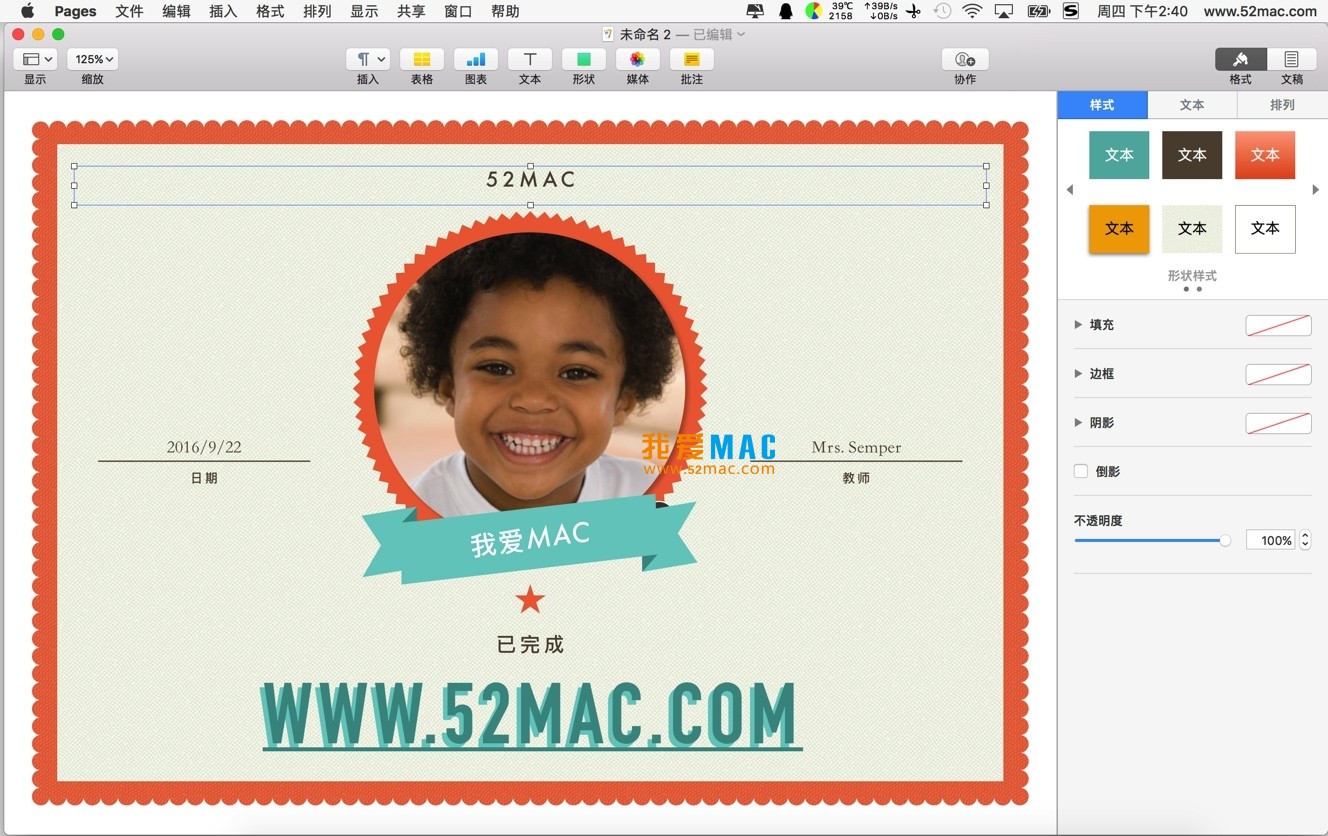This screenshot has height=836, width=1328.
Task: Open the Apple menu
Action: 27,11
